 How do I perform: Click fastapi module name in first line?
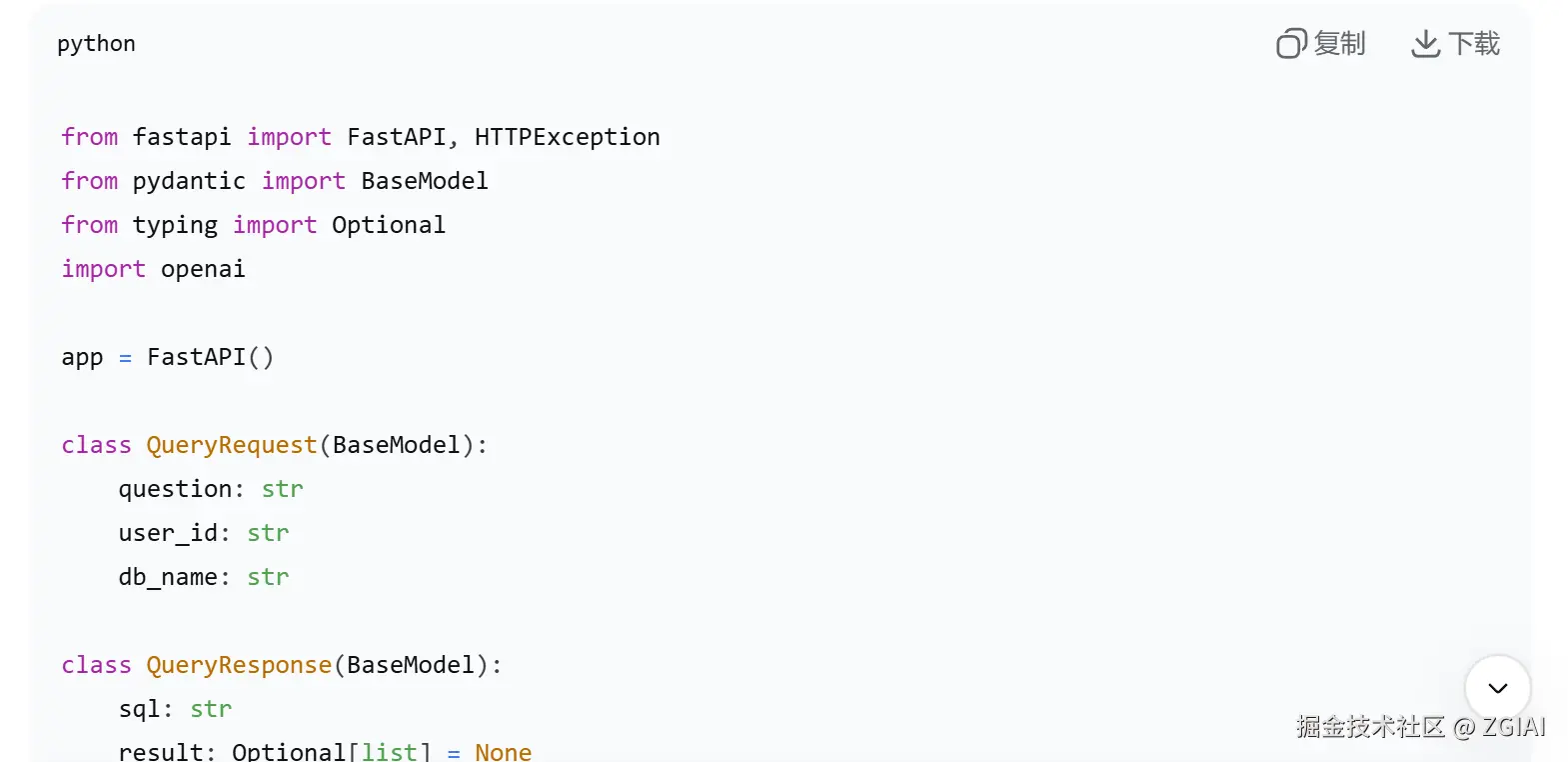pos(182,137)
